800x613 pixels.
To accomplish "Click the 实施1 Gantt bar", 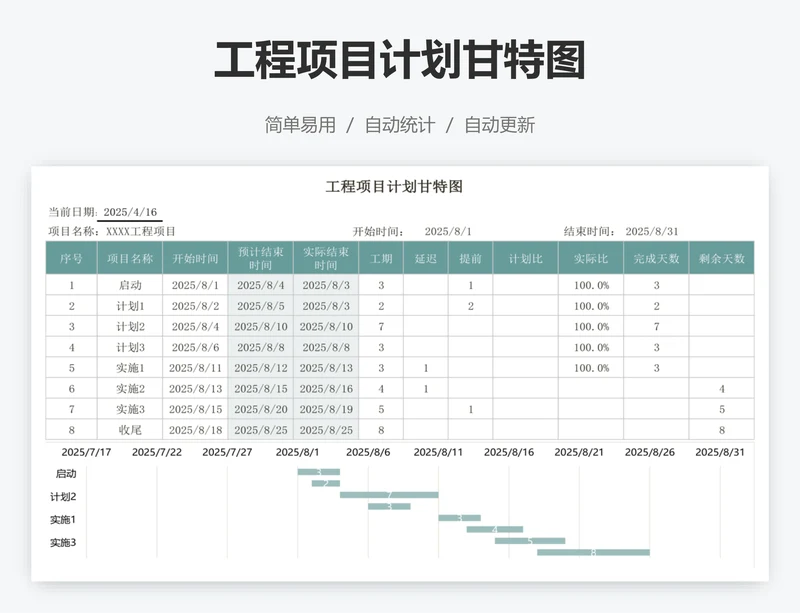I will click(x=460, y=518).
